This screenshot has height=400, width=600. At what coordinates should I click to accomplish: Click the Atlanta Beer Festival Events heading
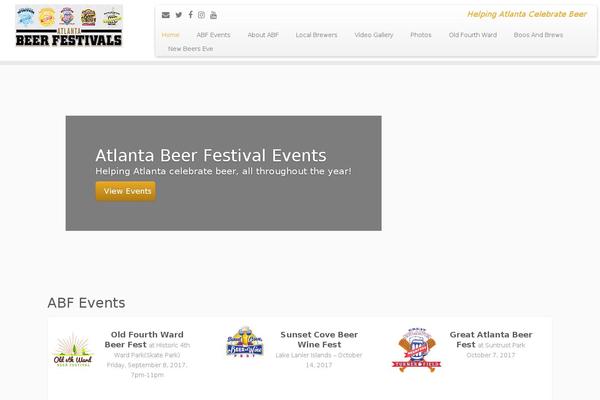click(x=211, y=155)
